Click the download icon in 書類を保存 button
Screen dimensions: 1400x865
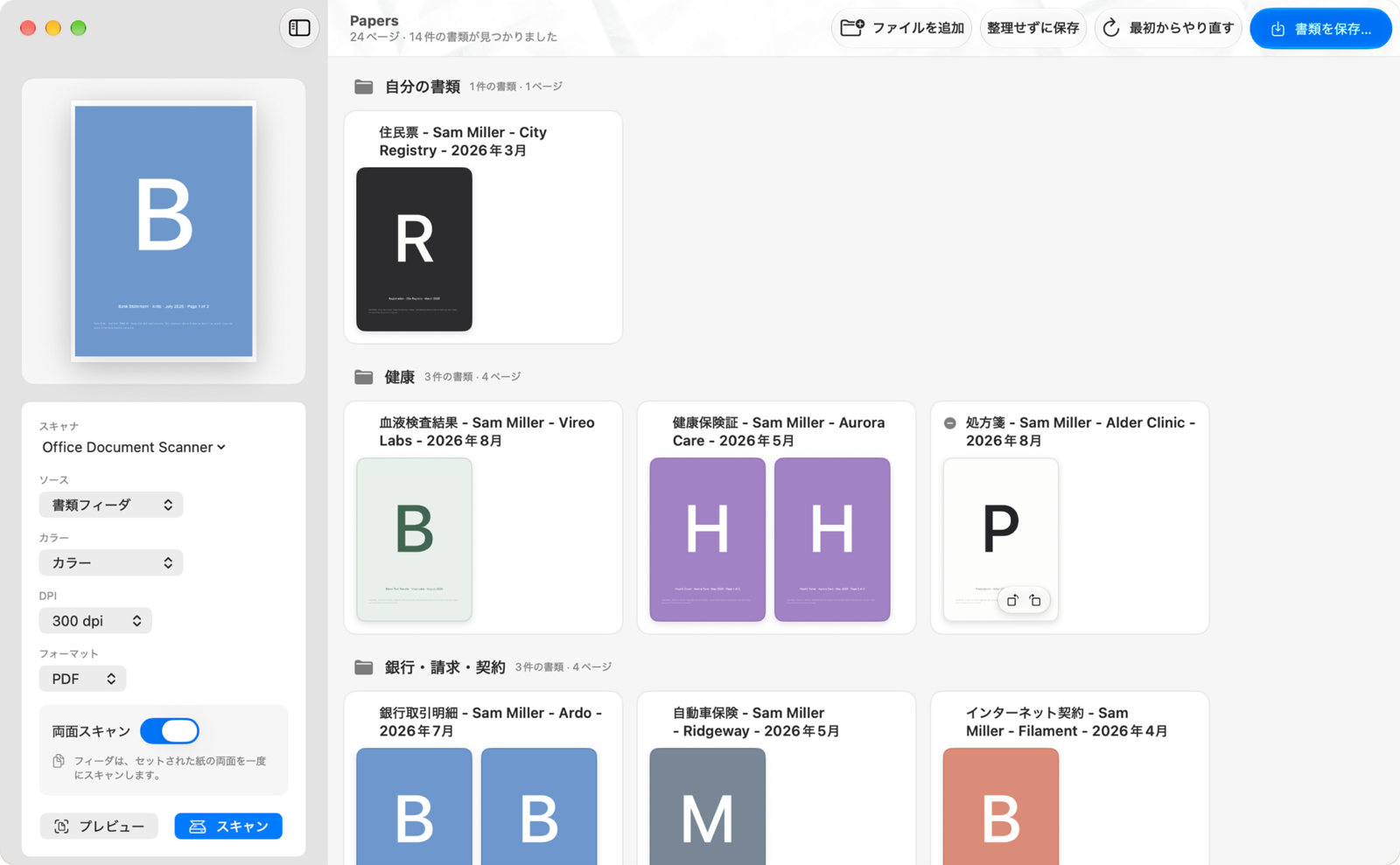(x=1277, y=29)
